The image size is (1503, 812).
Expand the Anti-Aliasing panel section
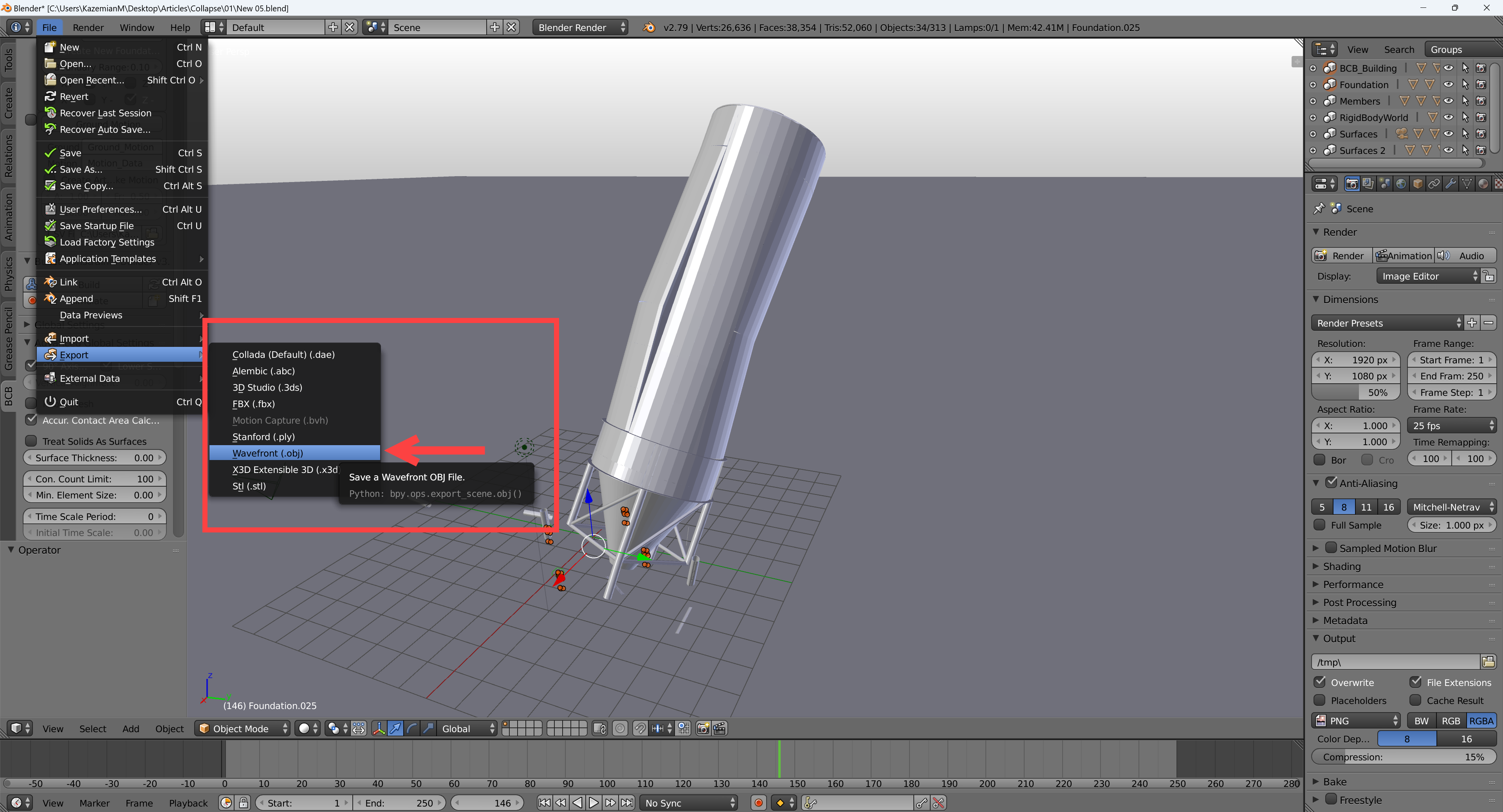1318,483
